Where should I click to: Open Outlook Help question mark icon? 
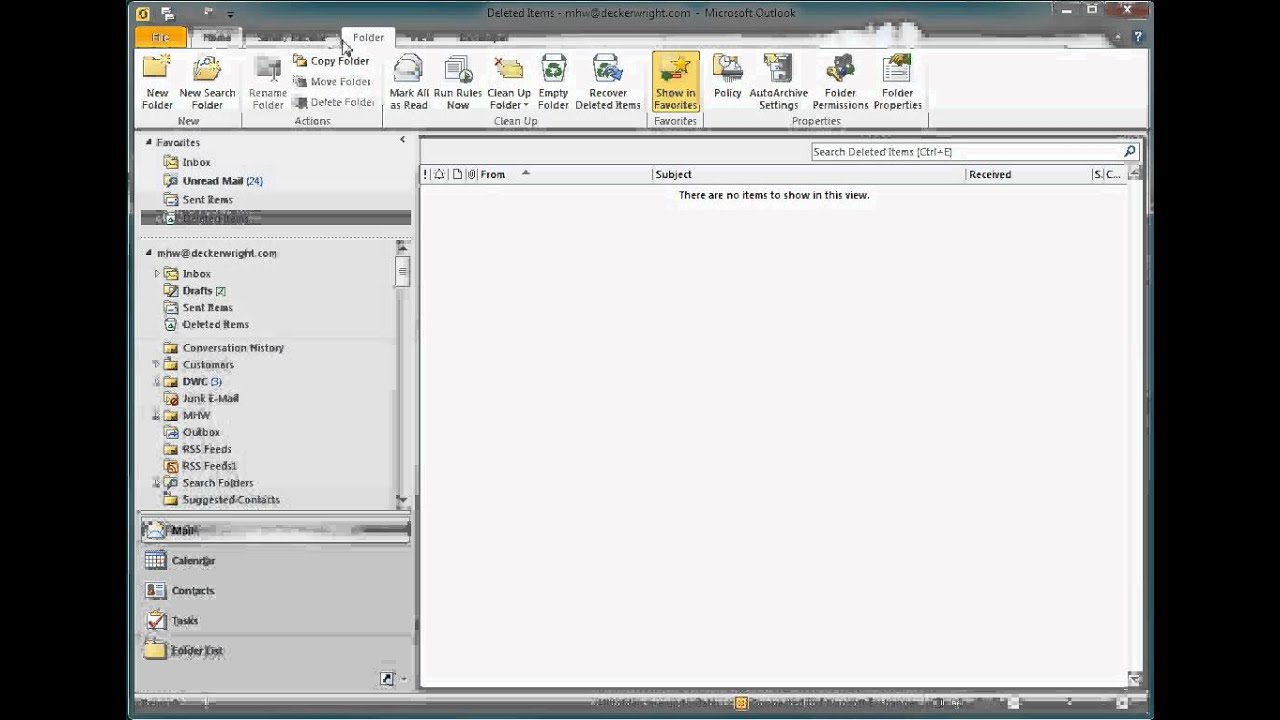point(1138,37)
